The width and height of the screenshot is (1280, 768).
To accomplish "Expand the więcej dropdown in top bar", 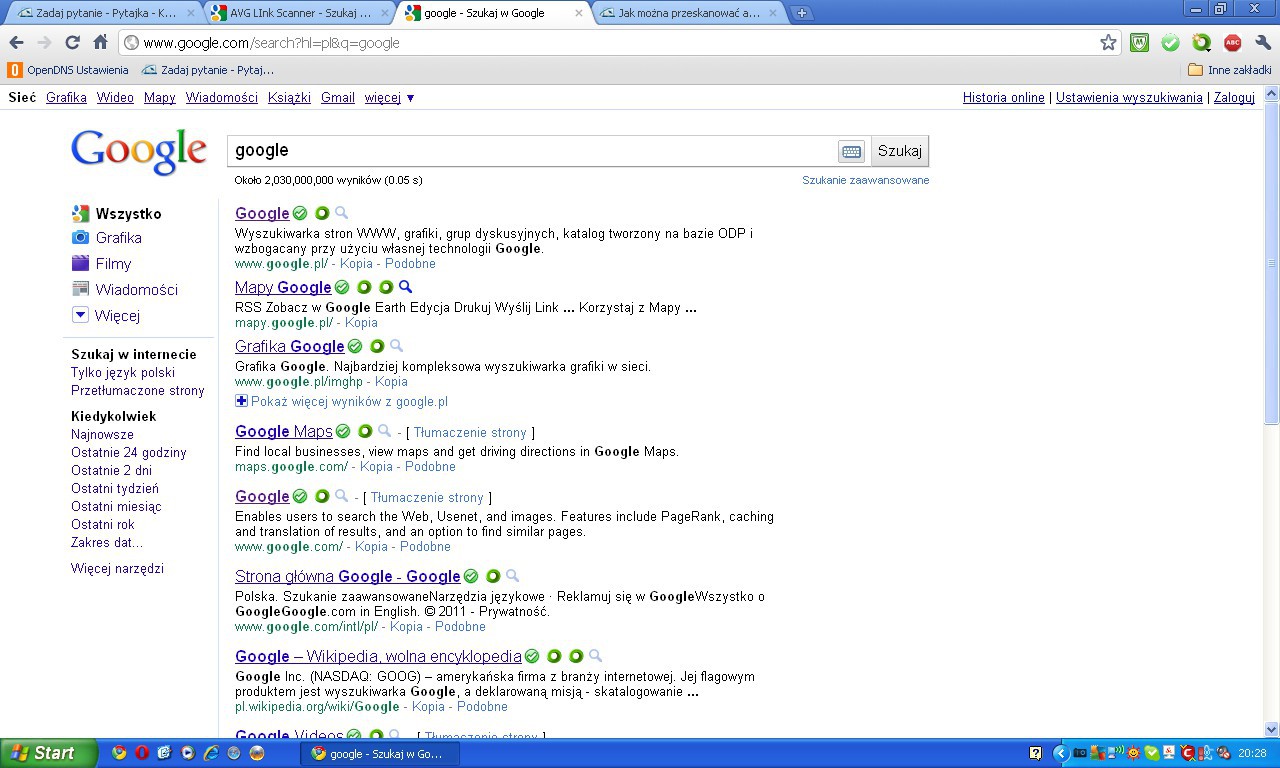I will [390, 98].
